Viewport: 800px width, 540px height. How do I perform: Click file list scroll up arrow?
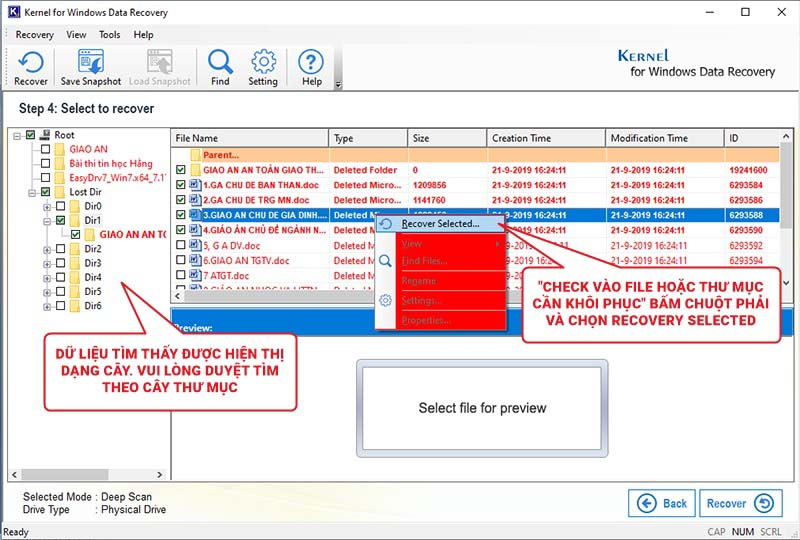pos(786,136)
